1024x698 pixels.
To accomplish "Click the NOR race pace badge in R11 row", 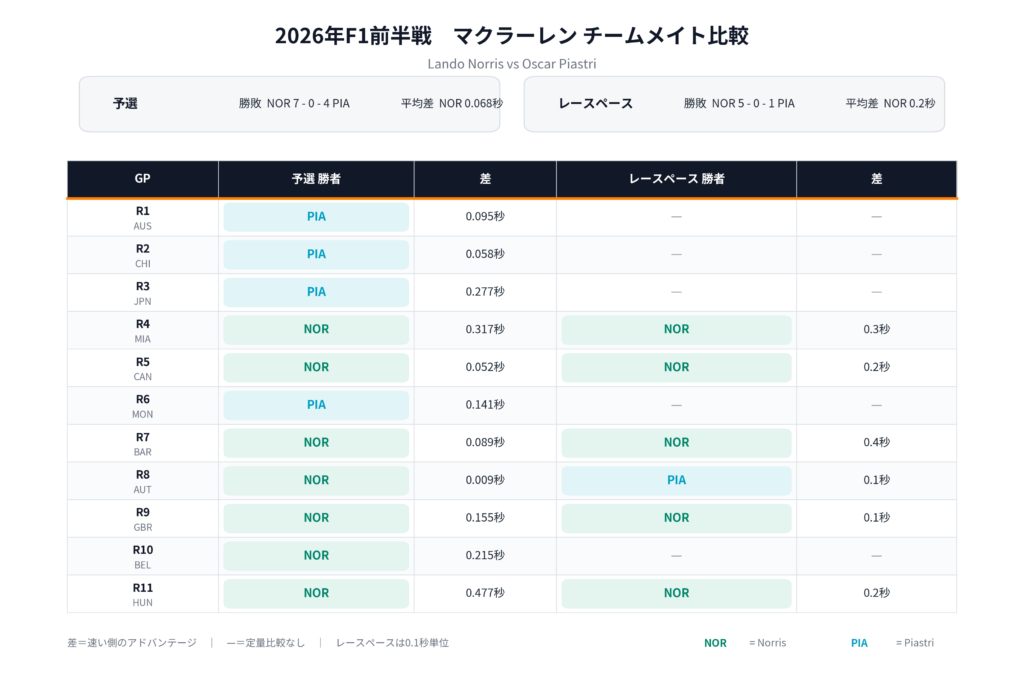I will click(677, 594).
